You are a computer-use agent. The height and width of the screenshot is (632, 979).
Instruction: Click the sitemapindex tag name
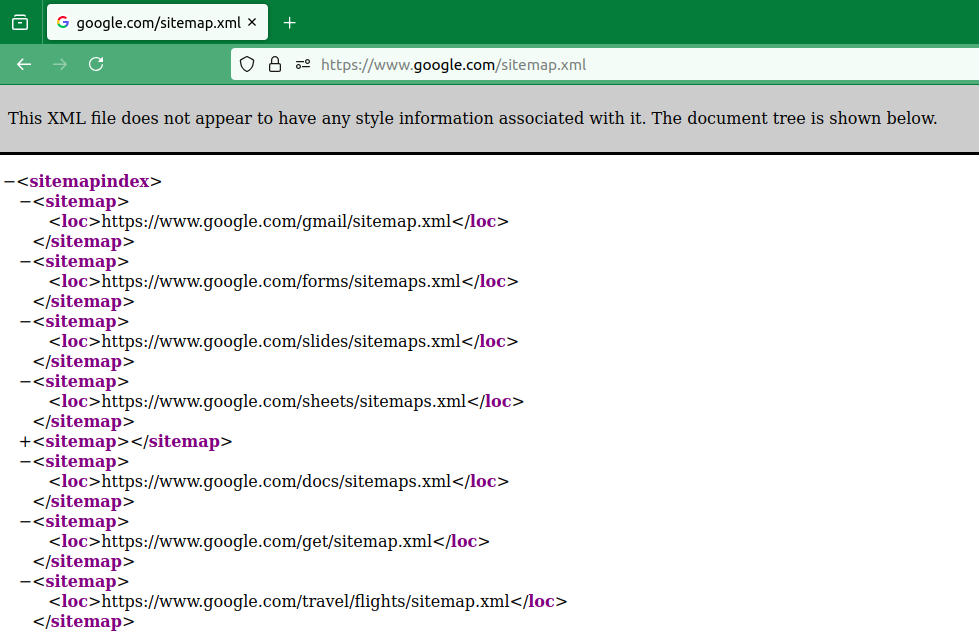click(89, 181)
